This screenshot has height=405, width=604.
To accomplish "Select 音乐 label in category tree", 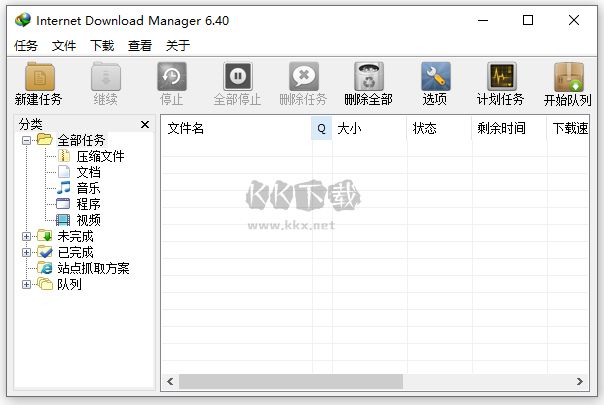I will (x=88, y=188).
